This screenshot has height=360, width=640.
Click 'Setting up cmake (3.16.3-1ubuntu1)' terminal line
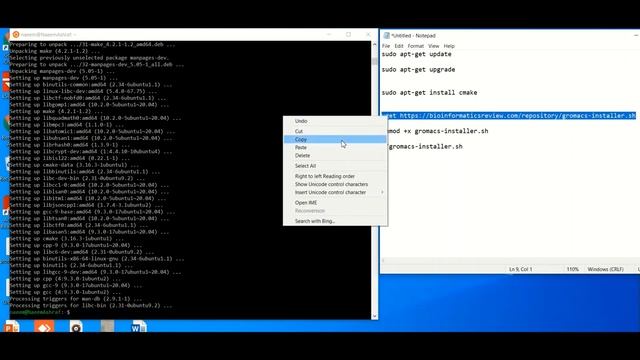click(67, 238)
